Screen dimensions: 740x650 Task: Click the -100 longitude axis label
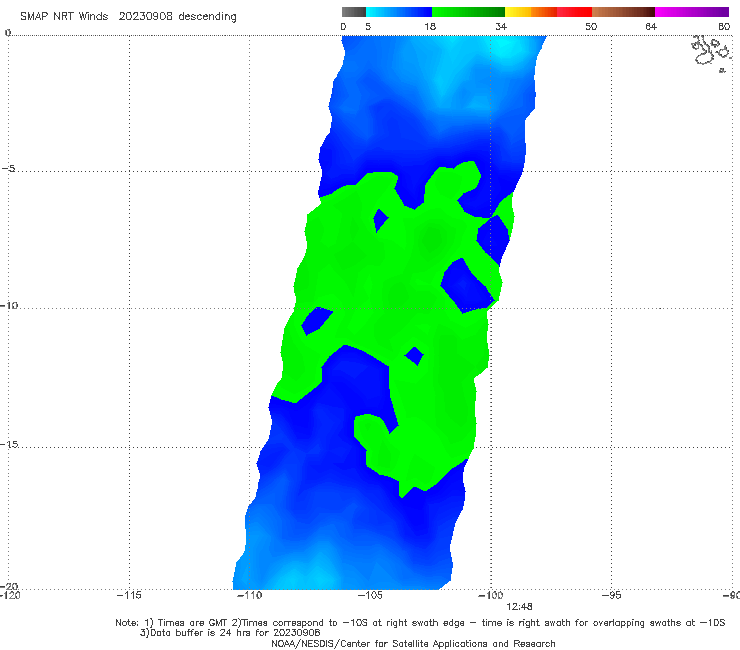[490, 595]
